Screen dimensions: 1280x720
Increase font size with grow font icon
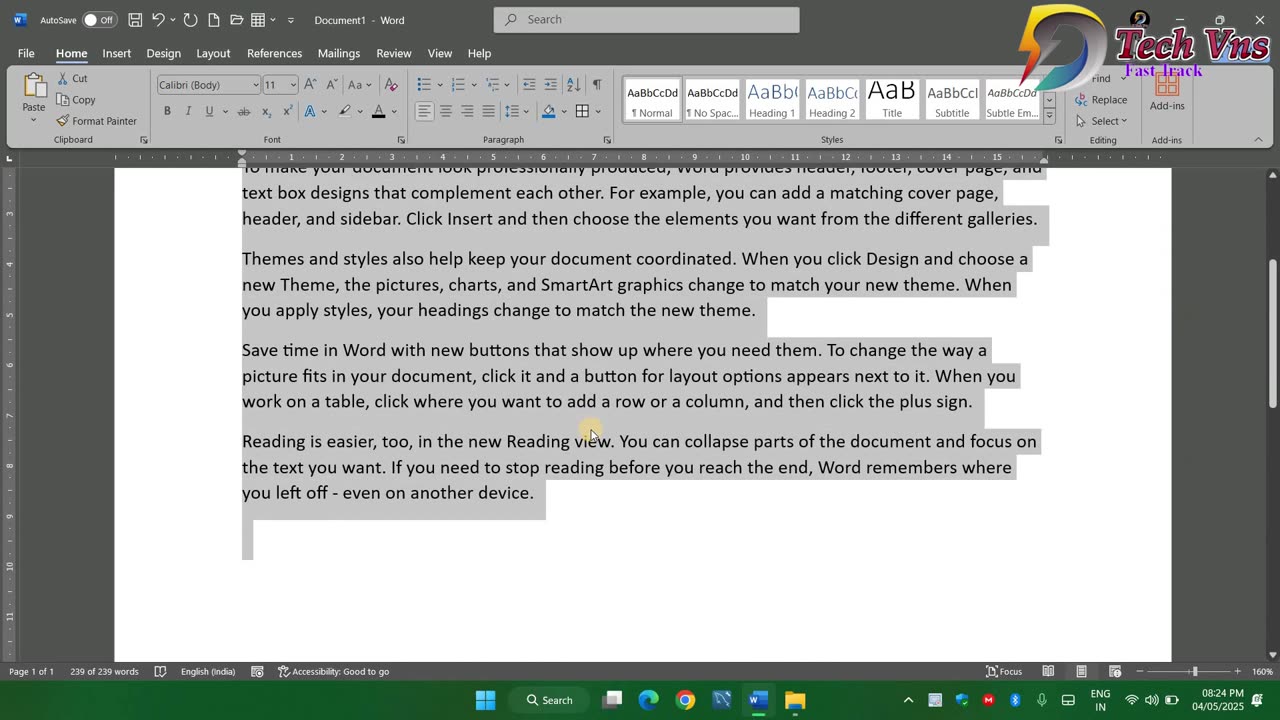[310, 85]
